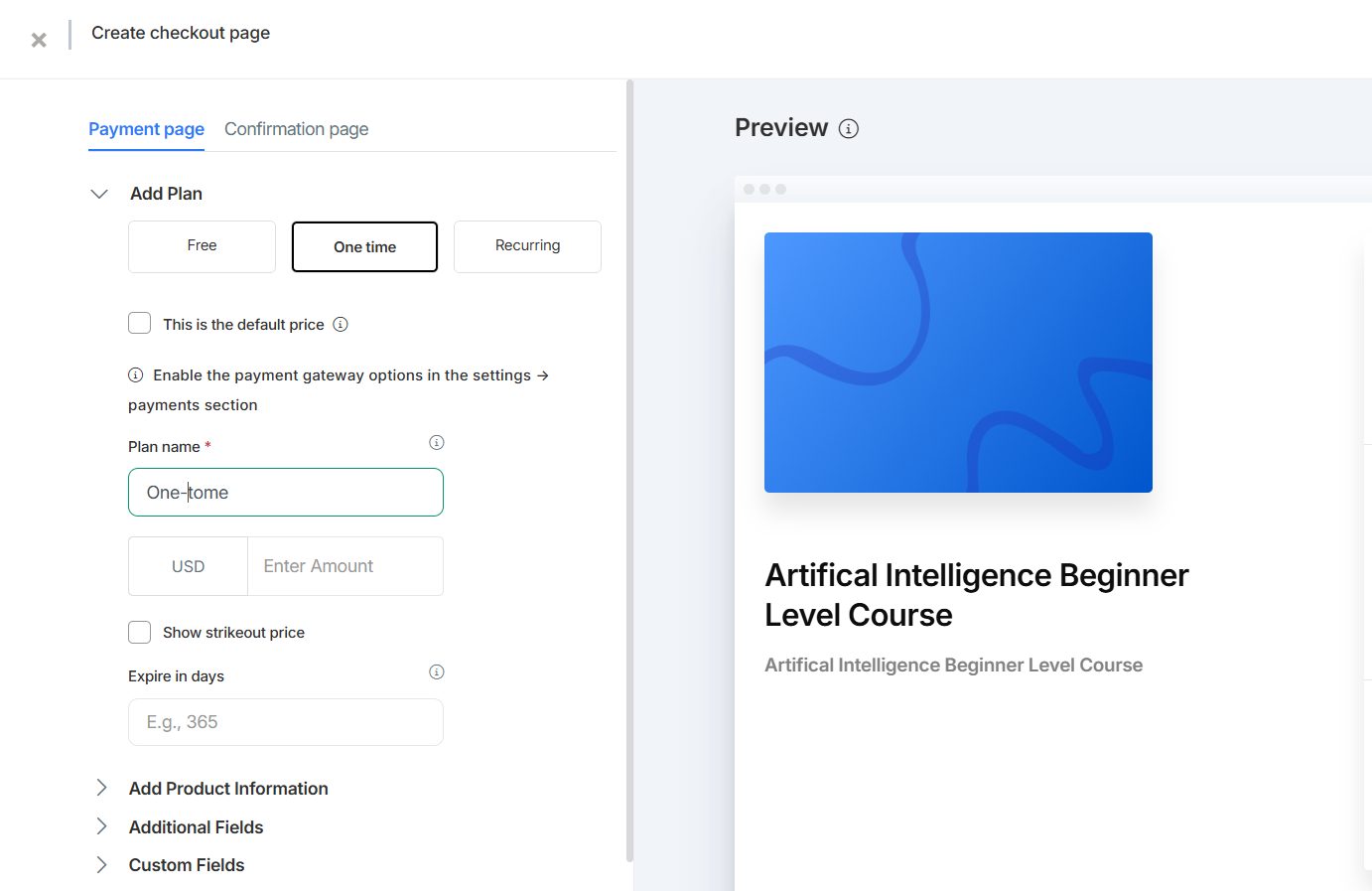View info icon next to Expire in days
1372x891 pixels.
pos(437,671)
